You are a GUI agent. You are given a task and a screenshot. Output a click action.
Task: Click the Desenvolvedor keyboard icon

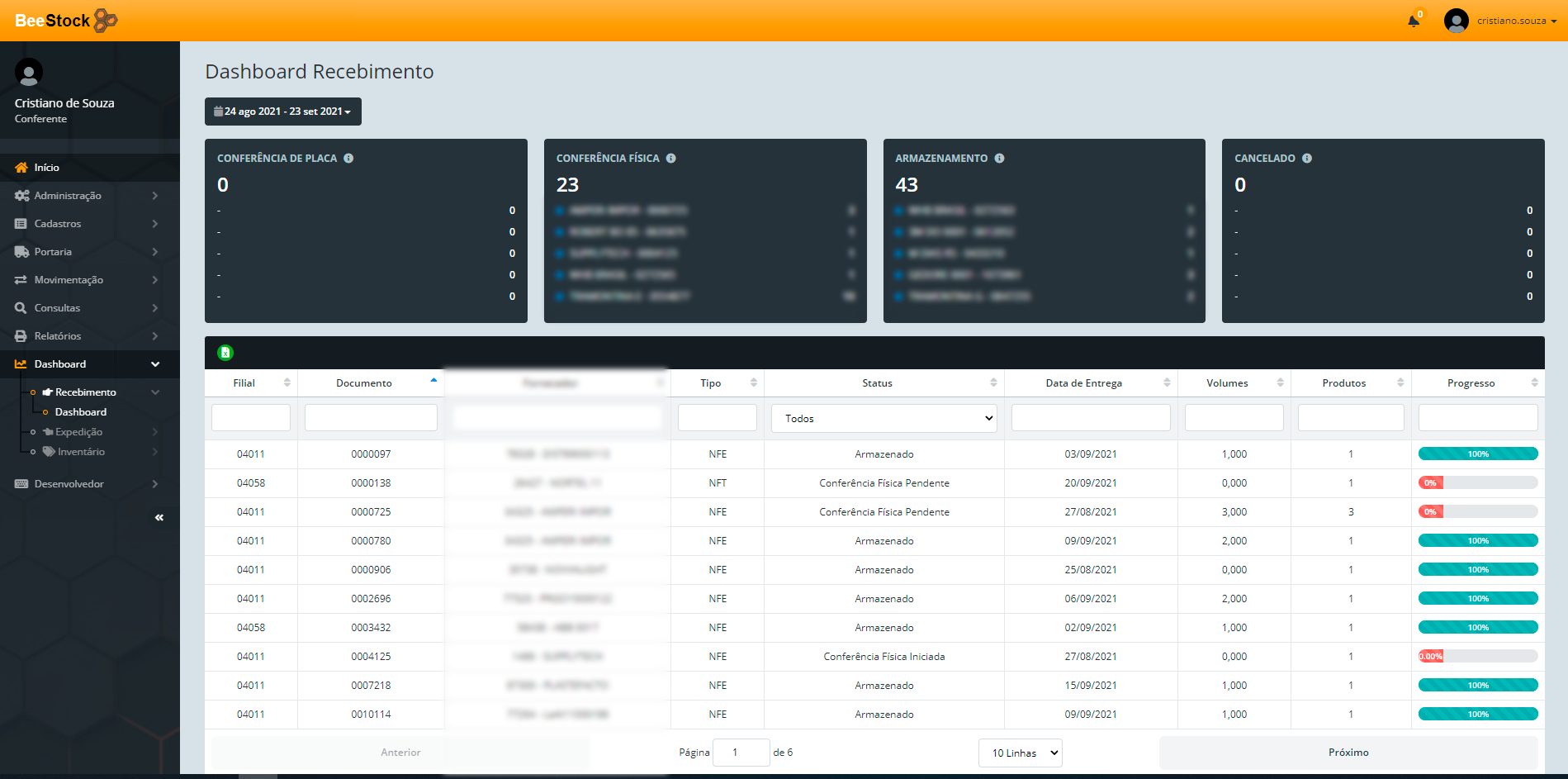tap(21, 484)
